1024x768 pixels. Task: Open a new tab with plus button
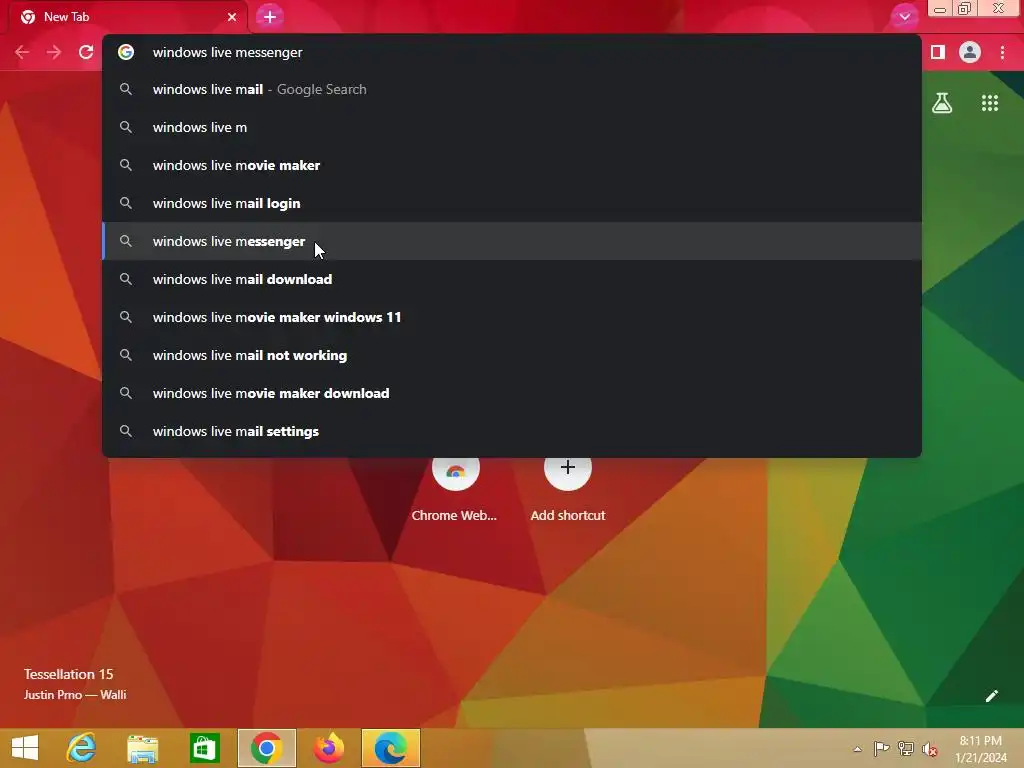tap(270, 17)
